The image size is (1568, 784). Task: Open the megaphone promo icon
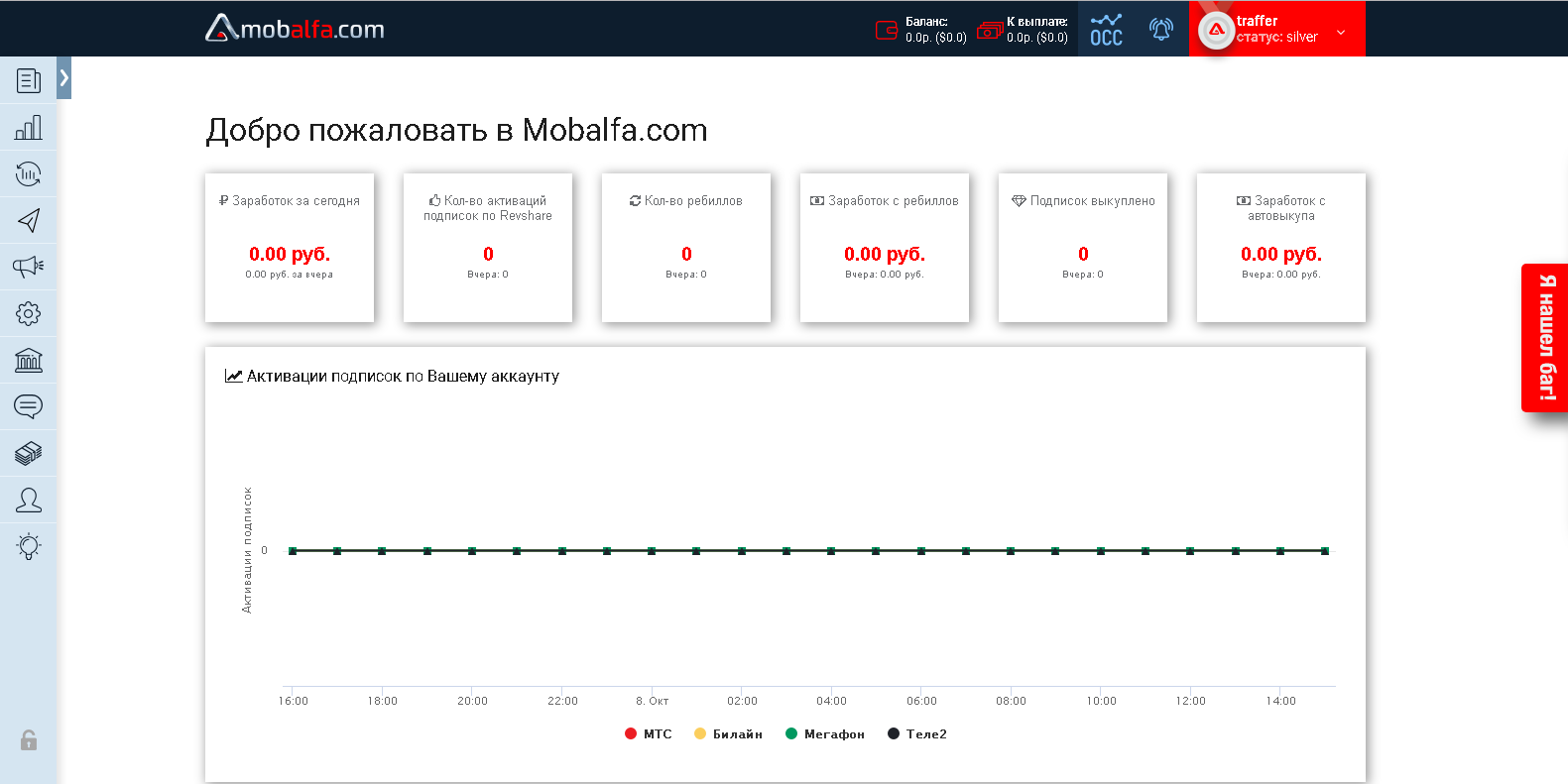[x=28, y=267]
